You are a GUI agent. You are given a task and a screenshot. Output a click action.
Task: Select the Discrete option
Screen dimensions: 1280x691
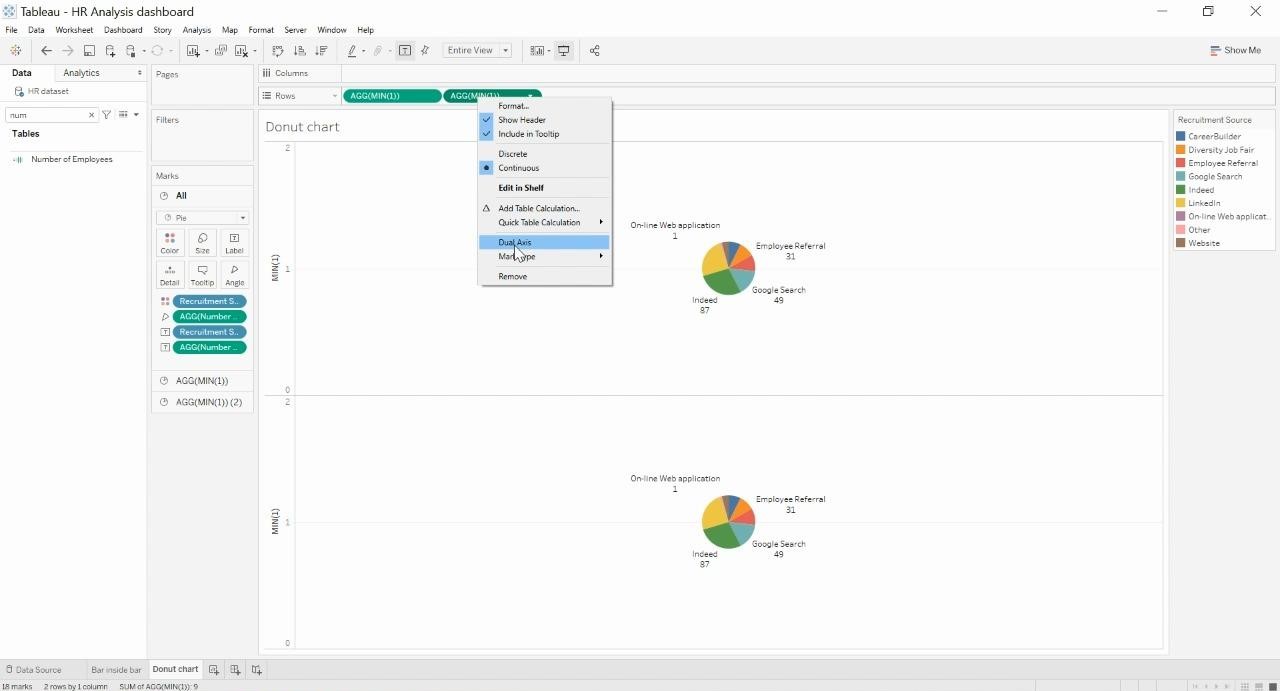pyautogui.click(x=545, y=154)
